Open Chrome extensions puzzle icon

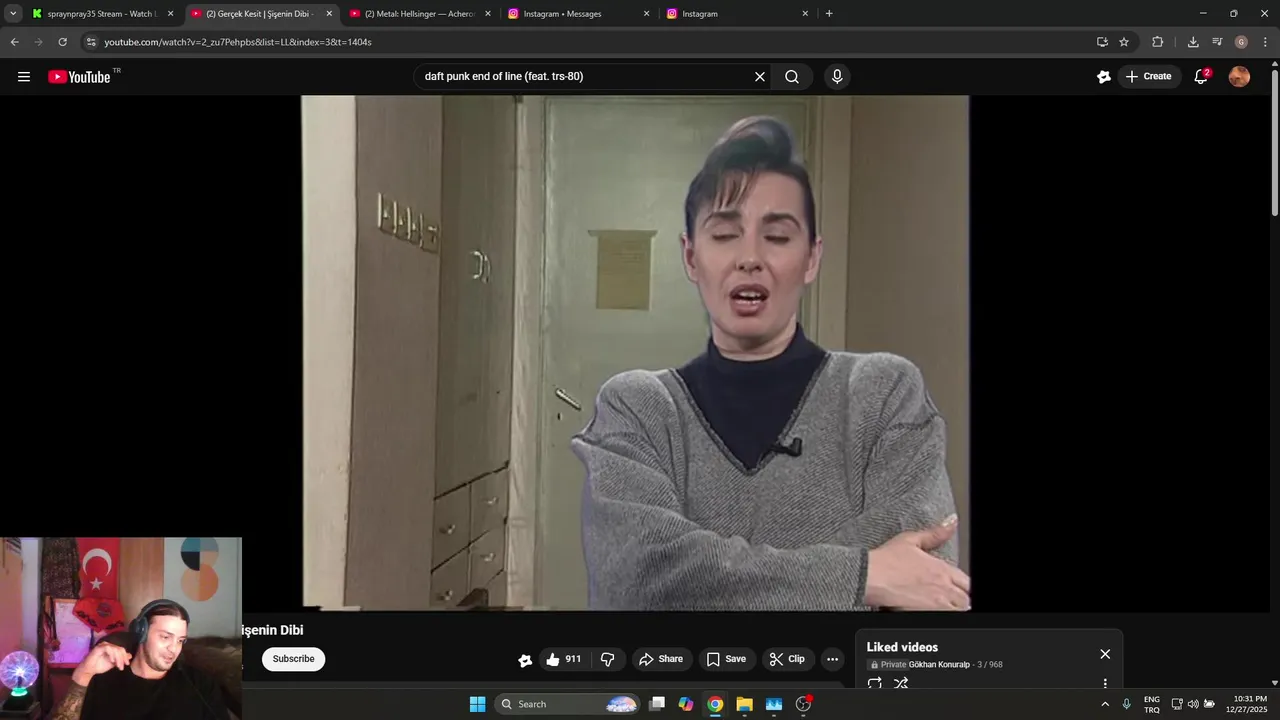(1157, 42)
